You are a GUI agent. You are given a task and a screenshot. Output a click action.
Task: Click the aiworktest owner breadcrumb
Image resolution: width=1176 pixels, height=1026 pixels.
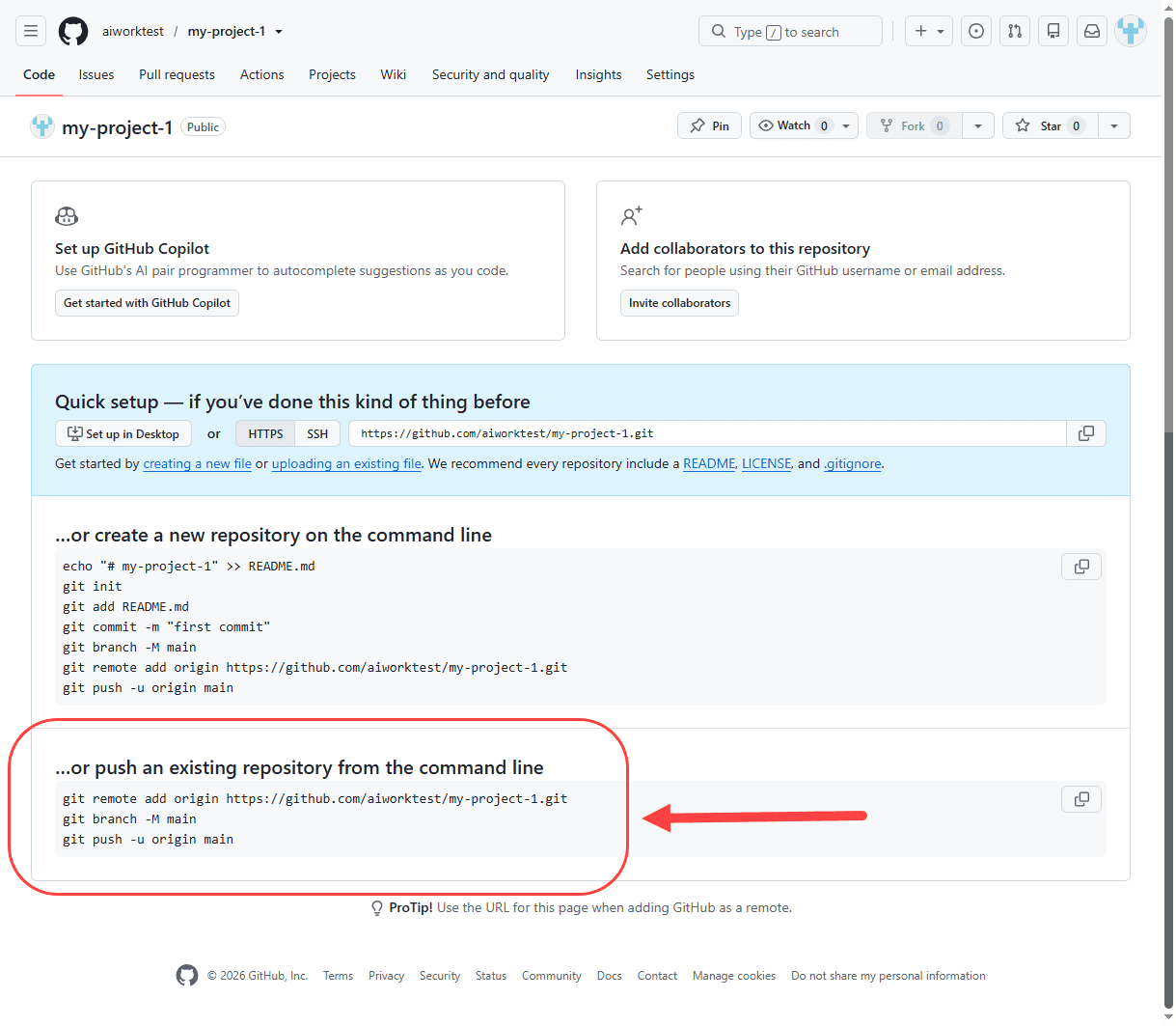point(133,32)
